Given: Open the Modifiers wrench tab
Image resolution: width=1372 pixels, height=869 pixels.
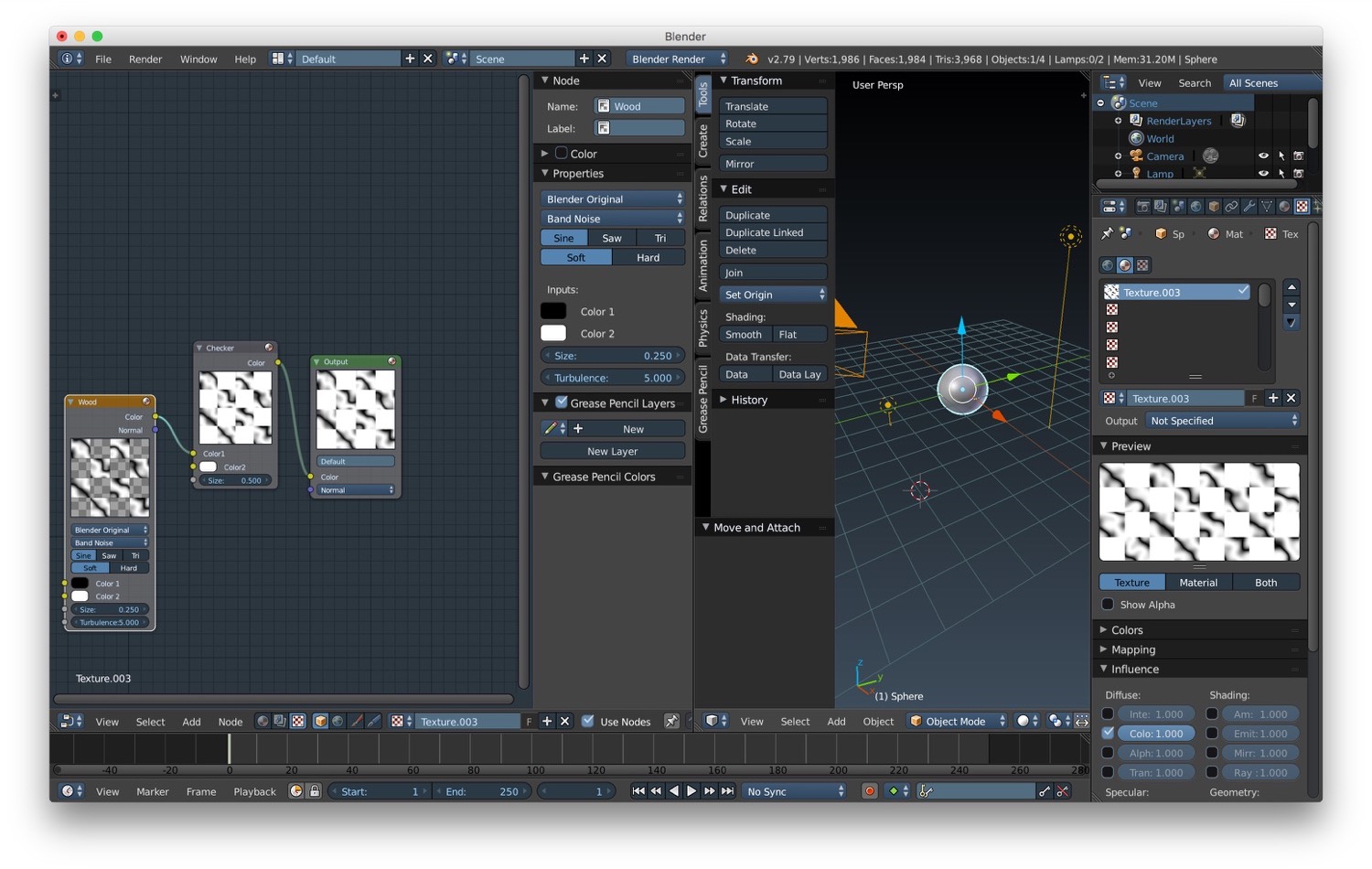Looking at the screenshot, I should (x=1249, y=207).
